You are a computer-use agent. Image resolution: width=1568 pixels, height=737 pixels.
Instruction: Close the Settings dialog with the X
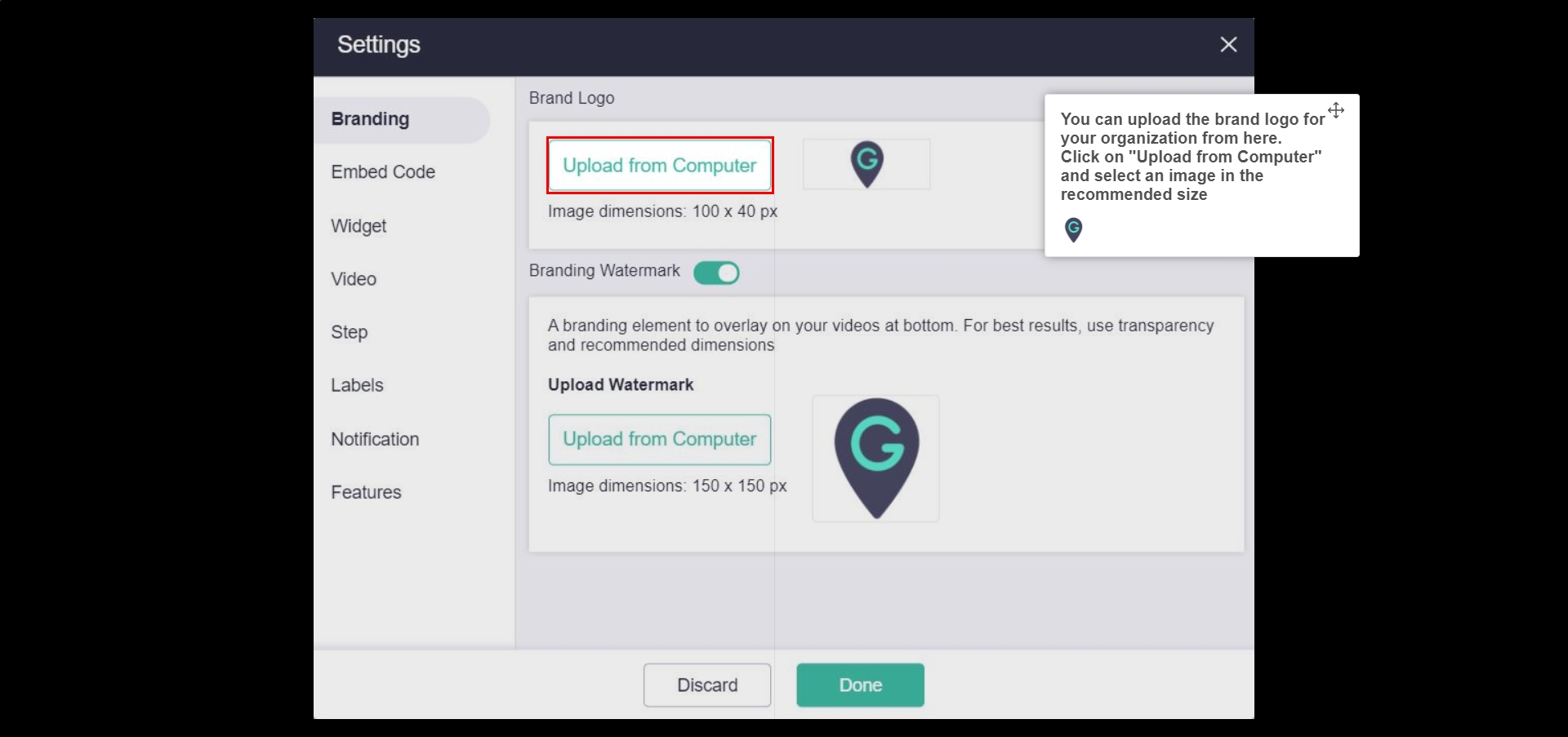[x=1228, y=44]
